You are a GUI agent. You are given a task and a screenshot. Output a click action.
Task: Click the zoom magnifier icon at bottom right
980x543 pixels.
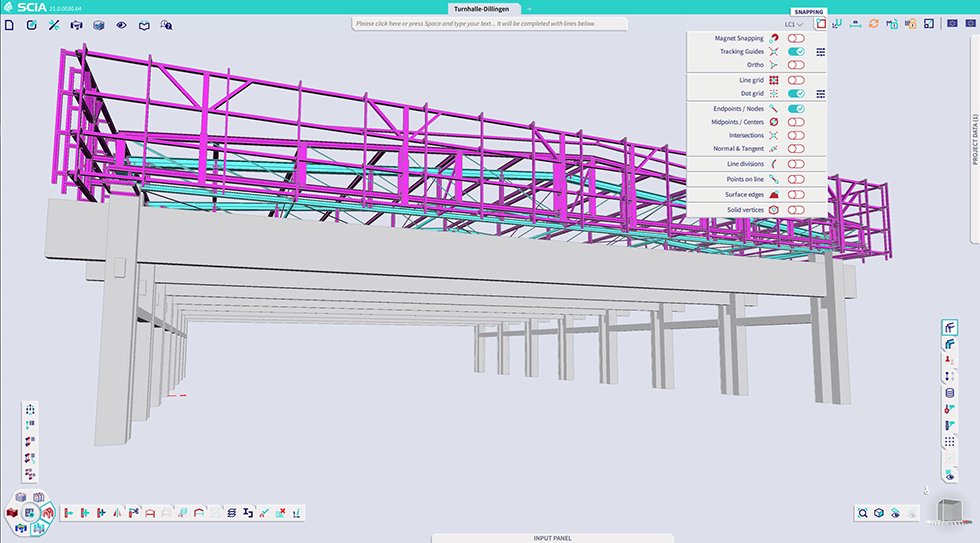(861, 513)
